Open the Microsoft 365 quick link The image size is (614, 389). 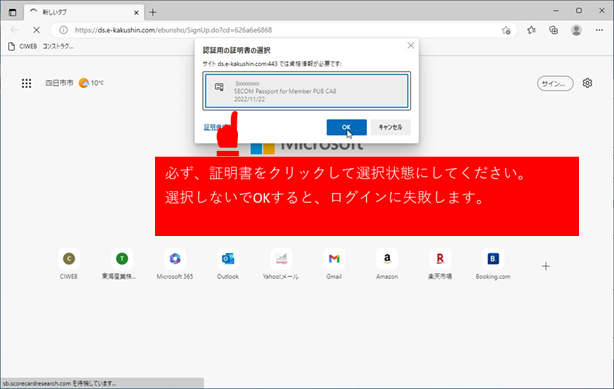tap(175, 264)
